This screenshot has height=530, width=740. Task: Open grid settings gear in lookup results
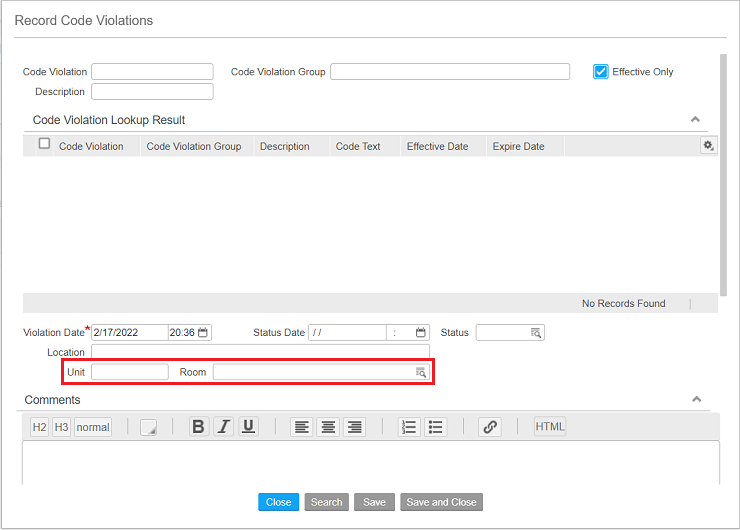[x=708, y=146]
